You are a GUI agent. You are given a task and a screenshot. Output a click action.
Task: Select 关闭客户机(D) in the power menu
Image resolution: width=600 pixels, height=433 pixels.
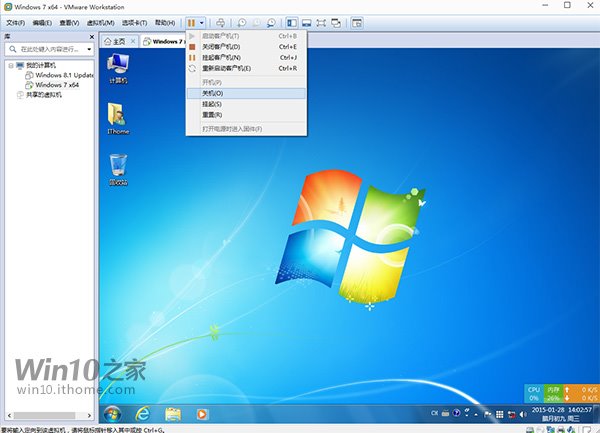click(x=246, y=47)
